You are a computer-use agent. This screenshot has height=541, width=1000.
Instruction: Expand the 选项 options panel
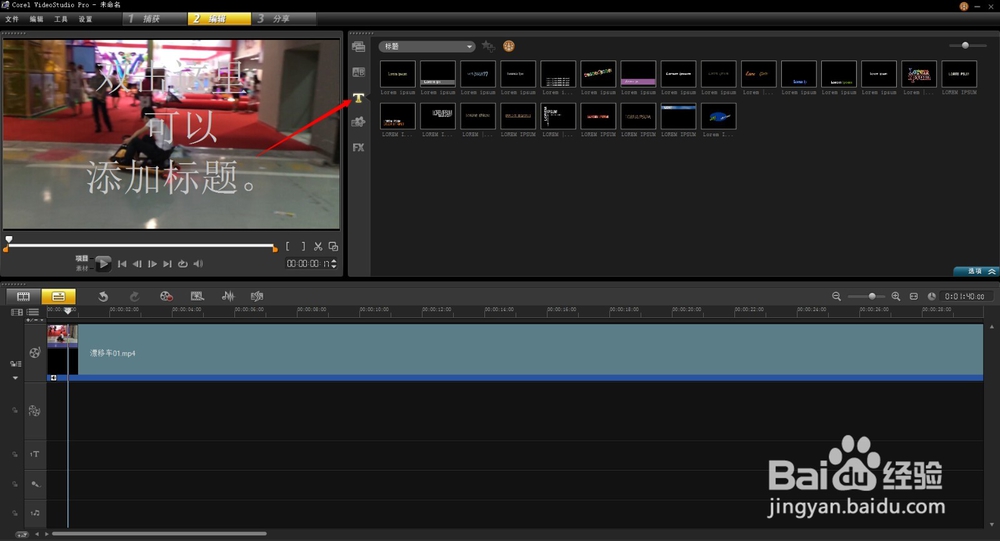tap(976, 271)
